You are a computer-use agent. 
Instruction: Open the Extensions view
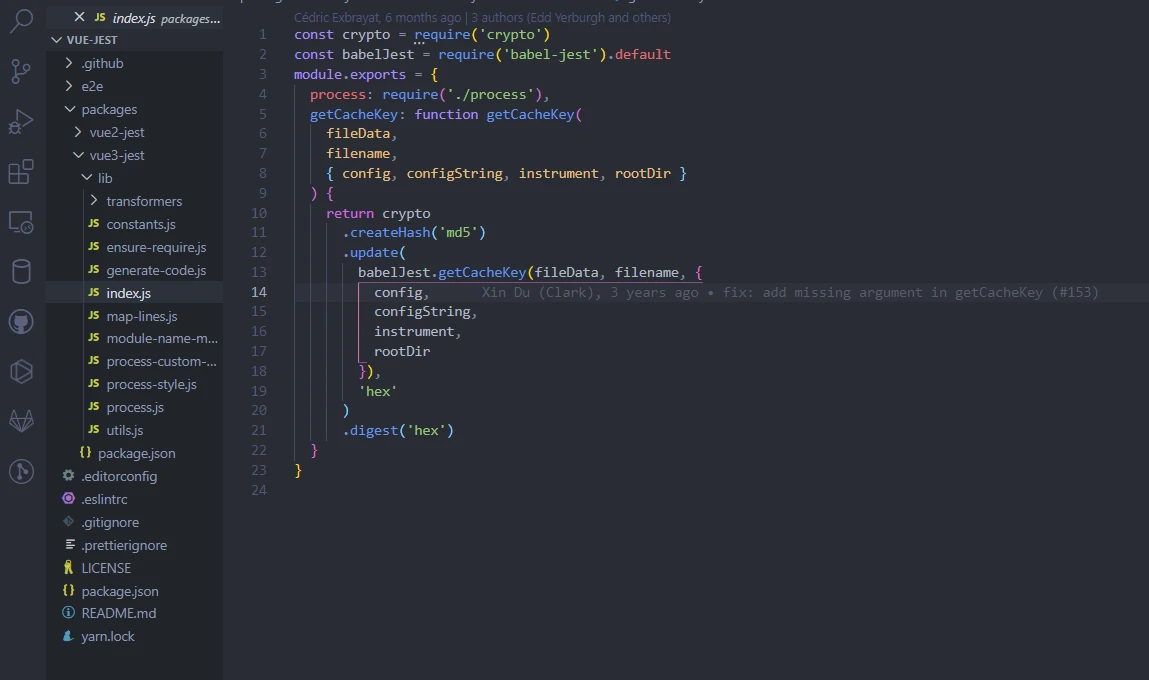[21, 172]
